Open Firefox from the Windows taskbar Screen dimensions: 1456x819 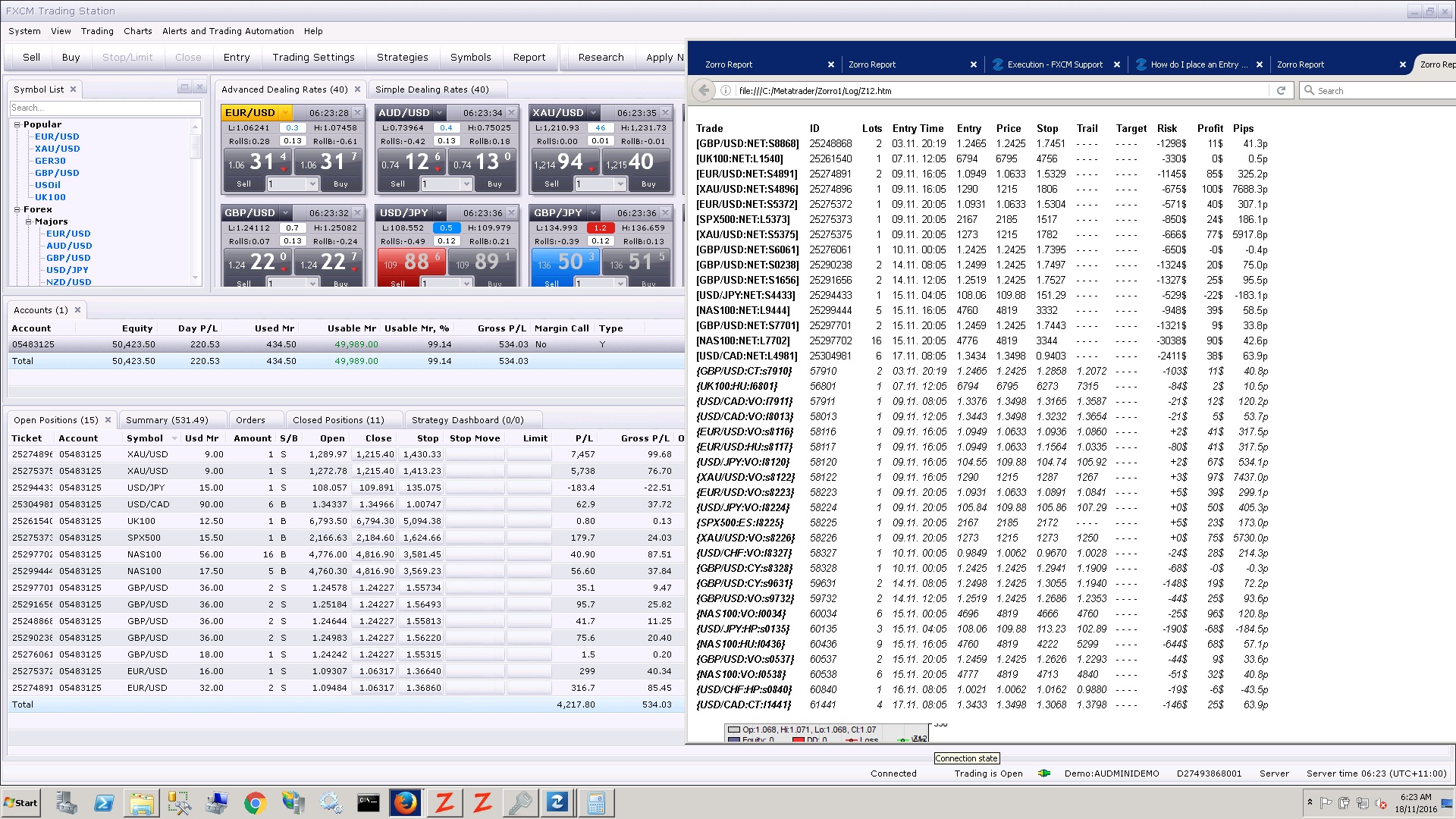tap(406, 802)
